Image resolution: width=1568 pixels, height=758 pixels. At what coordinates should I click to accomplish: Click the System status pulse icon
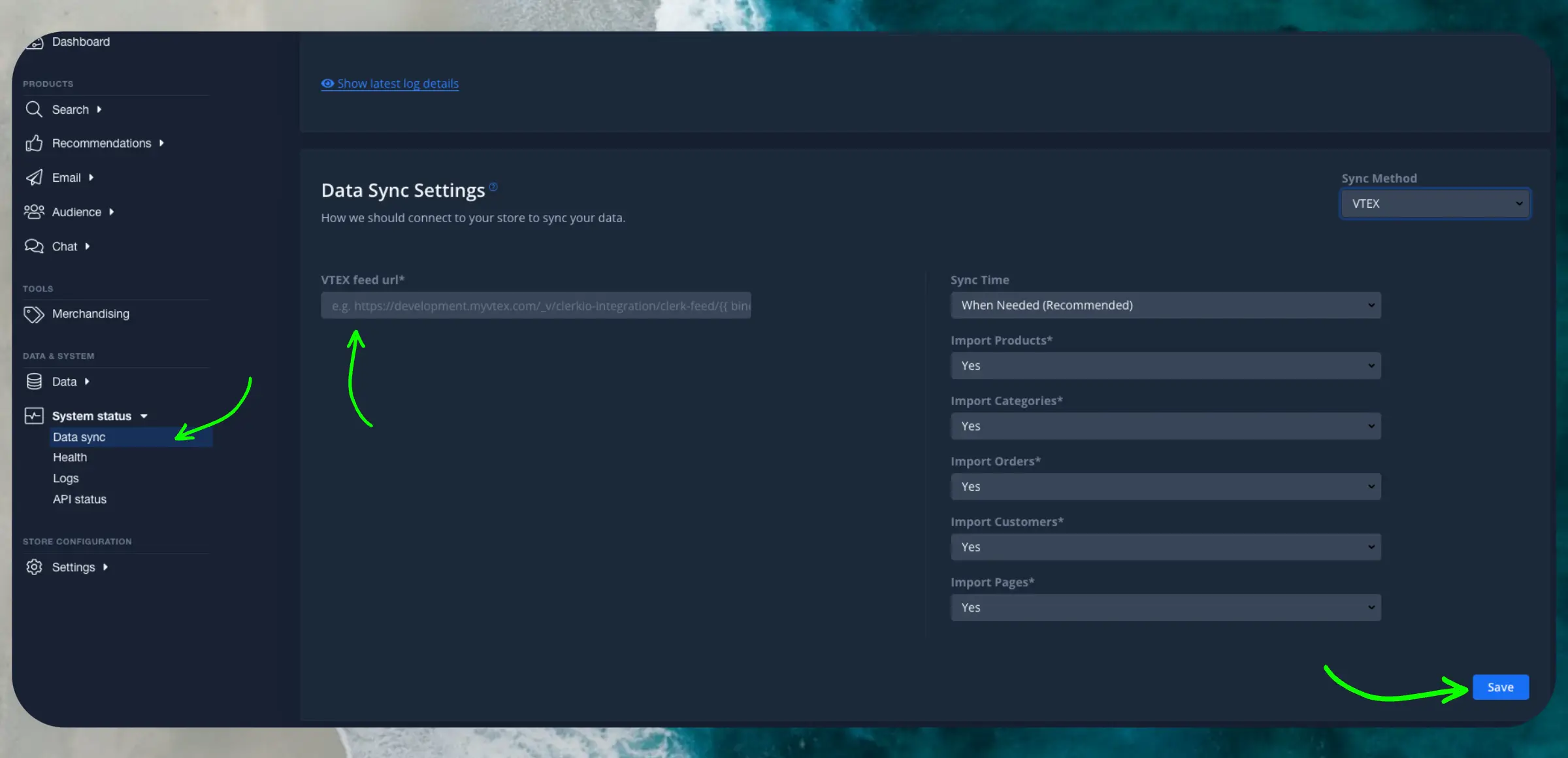34,416
